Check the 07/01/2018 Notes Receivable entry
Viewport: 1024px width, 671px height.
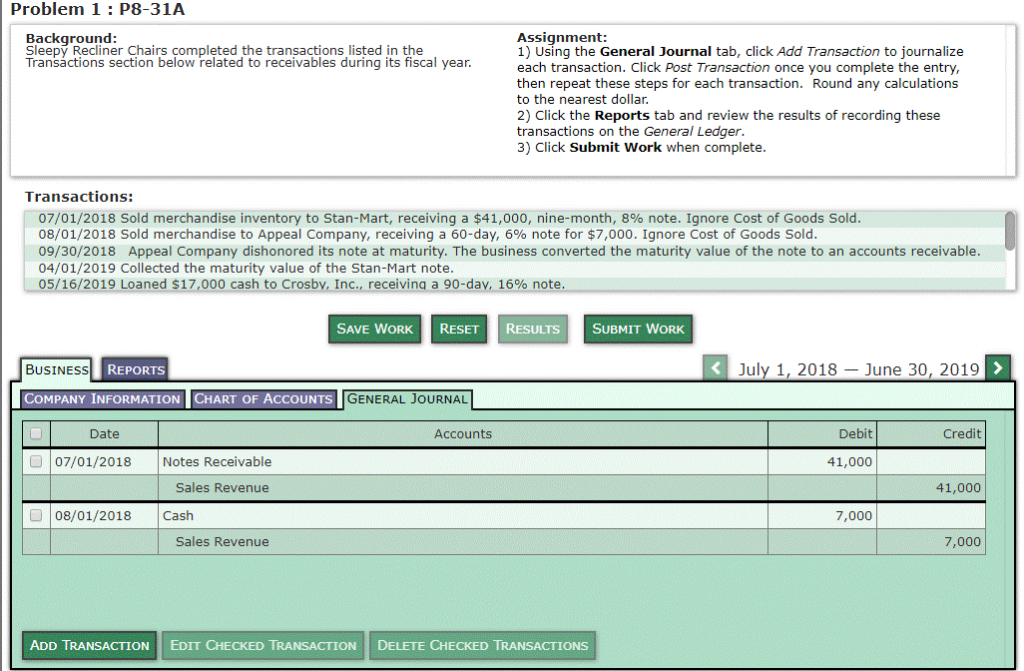[x=35, y=461]
